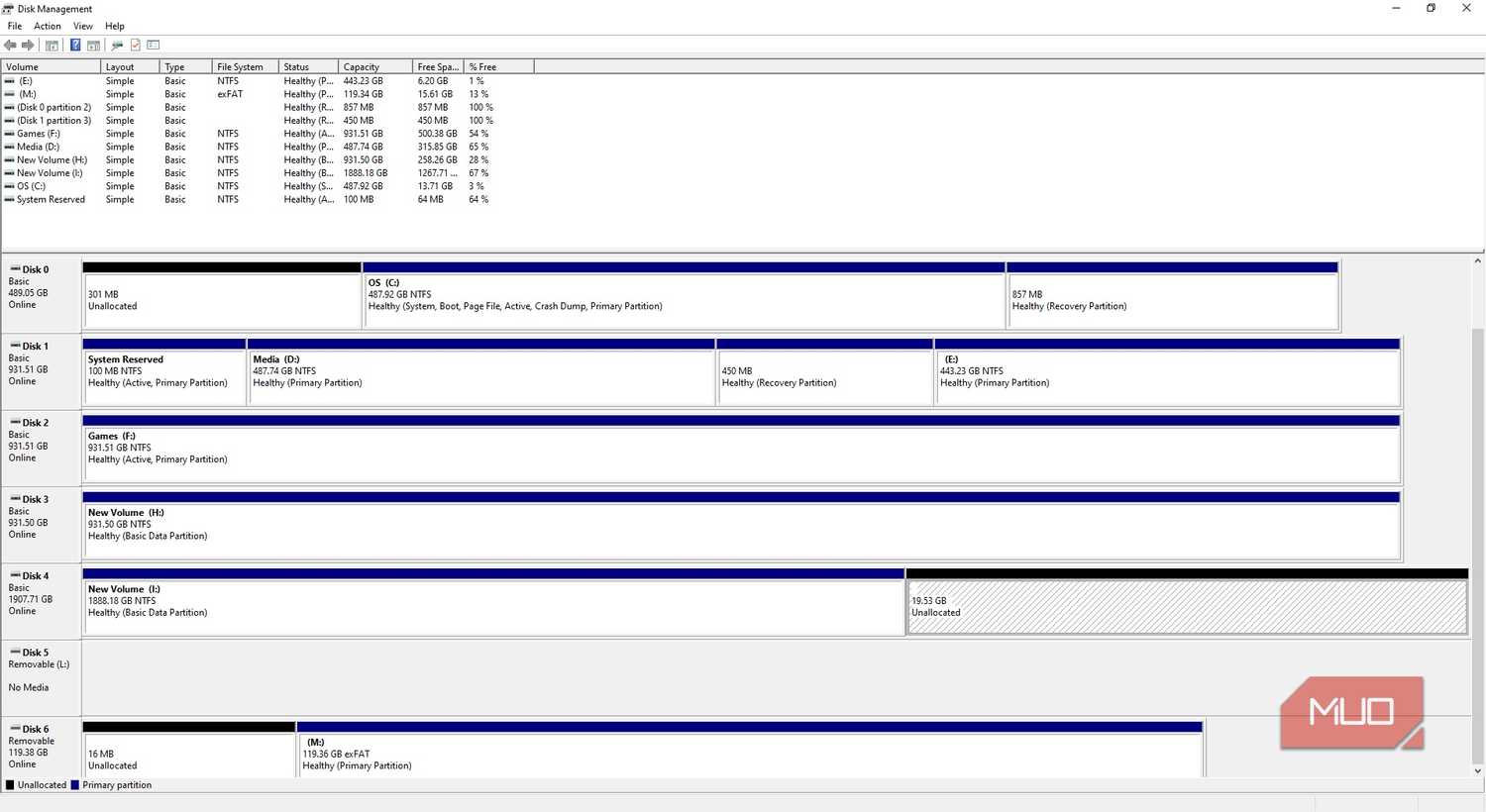This screenshot has height=812, width=1486.
Task: Select 16 MB Unallocated space on Disk 6
Action: tap(189, 750)
